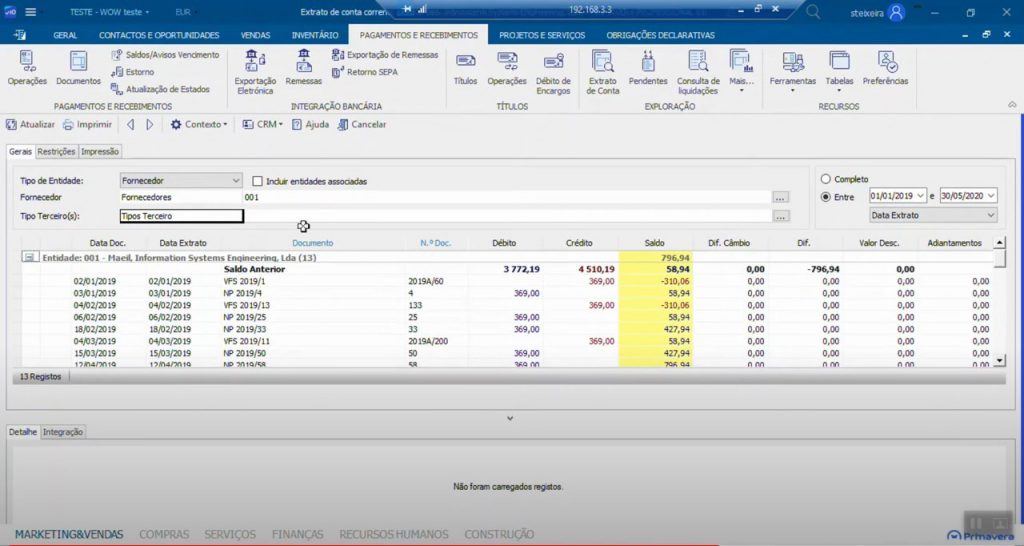This screenshot has width=1024, height=546.
Task: Click the Imprimir toolbar button
Action: click(88, 124)
